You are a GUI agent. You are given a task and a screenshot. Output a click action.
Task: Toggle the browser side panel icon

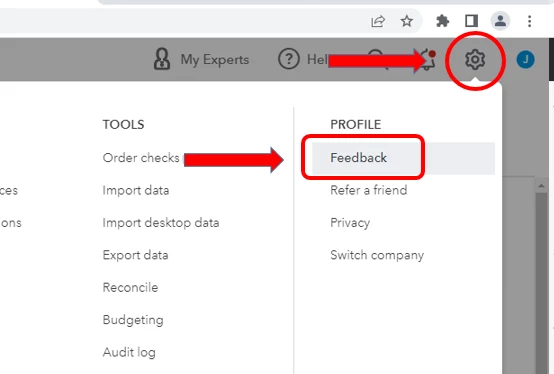click(x=471, y=21)
